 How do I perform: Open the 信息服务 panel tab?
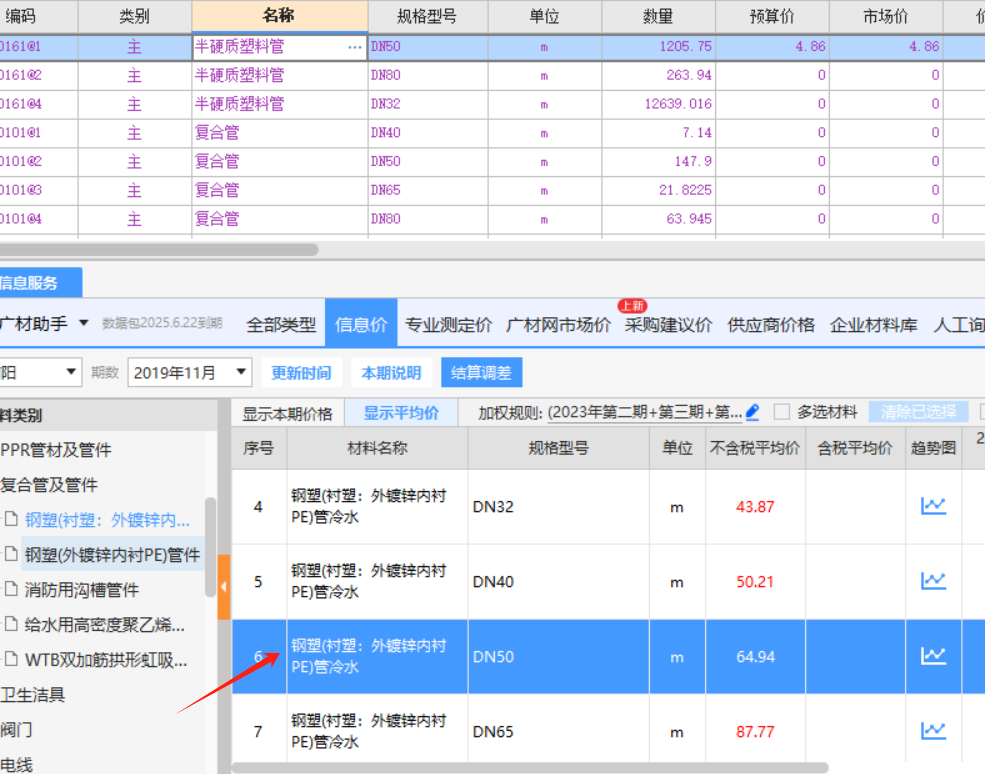40,282
